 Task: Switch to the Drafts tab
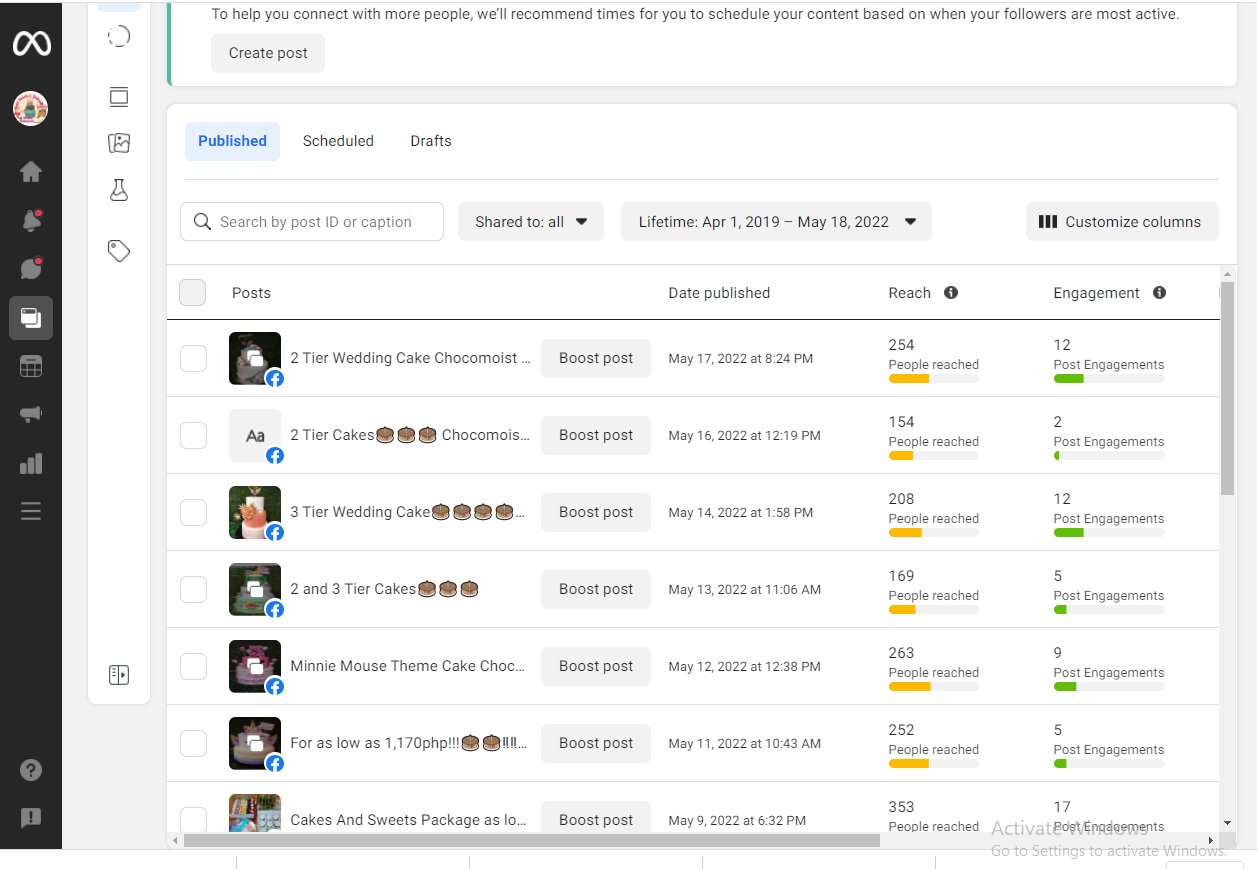tap(431, 141)
